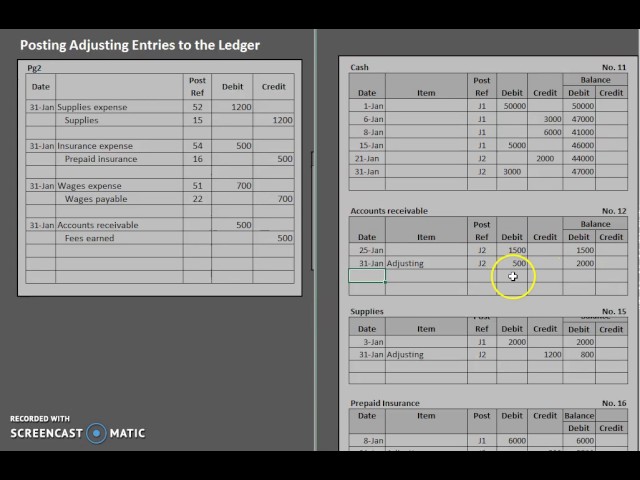Select balance 44000 in Cash ledger
The height and width of the screenshot is (480, 640).
tap(579, 158)
